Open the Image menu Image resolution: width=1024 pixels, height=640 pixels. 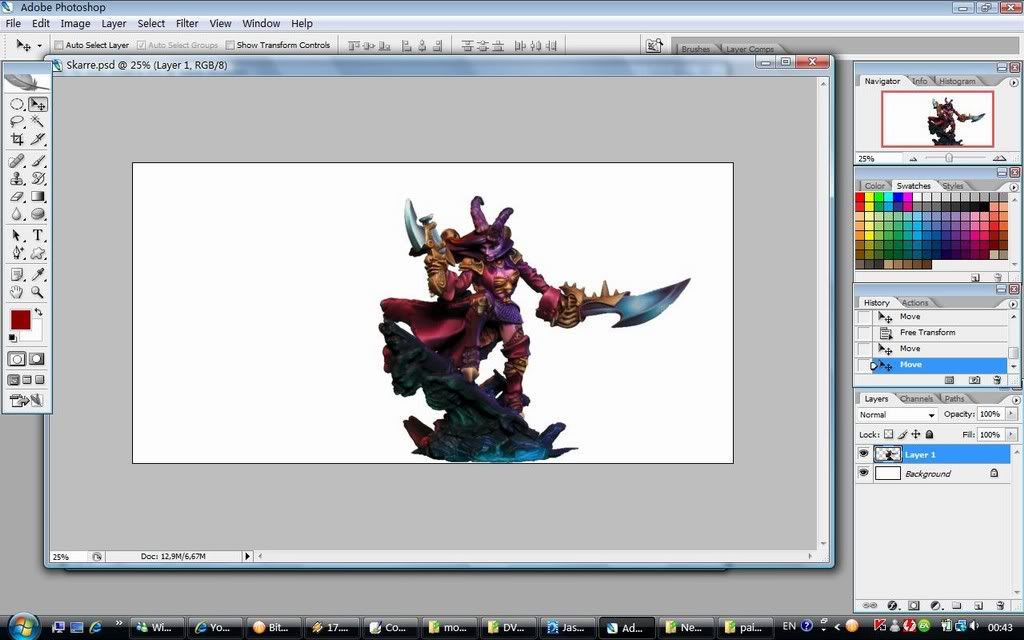(75, 23)
